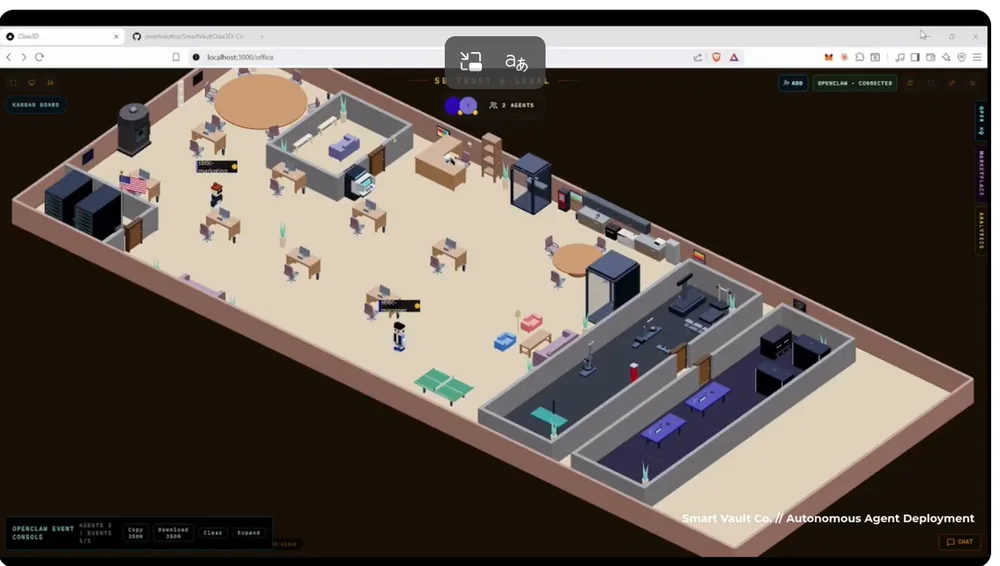The width and height of the screenshot is (1000, 566).
Task: Click the music note playlist icon
Action: click(900, 57)
